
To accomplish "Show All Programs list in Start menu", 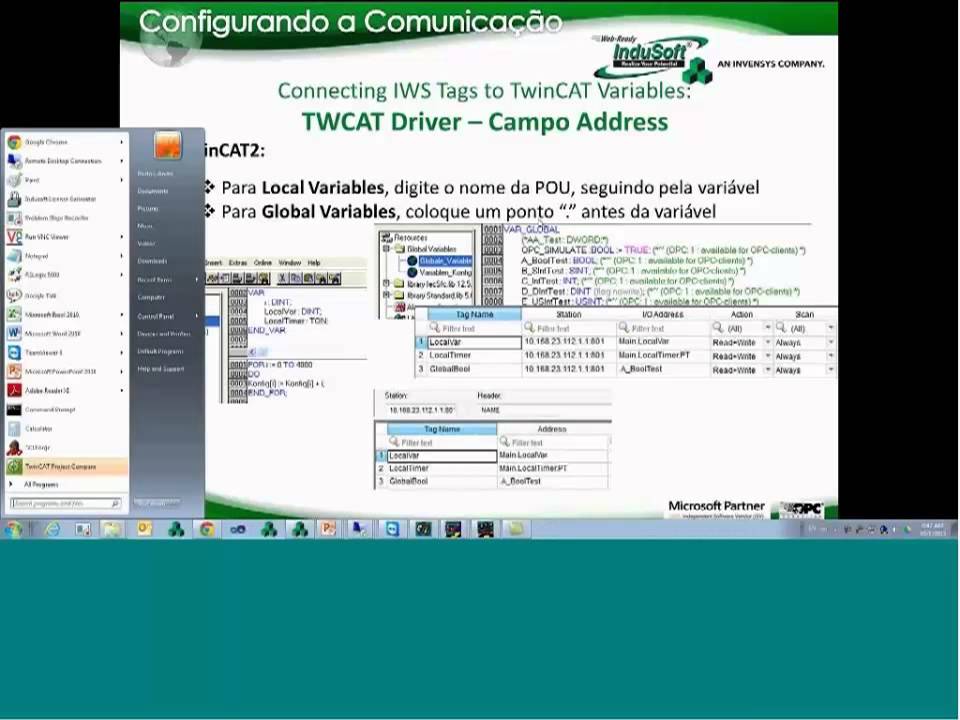I will point(41,485).
